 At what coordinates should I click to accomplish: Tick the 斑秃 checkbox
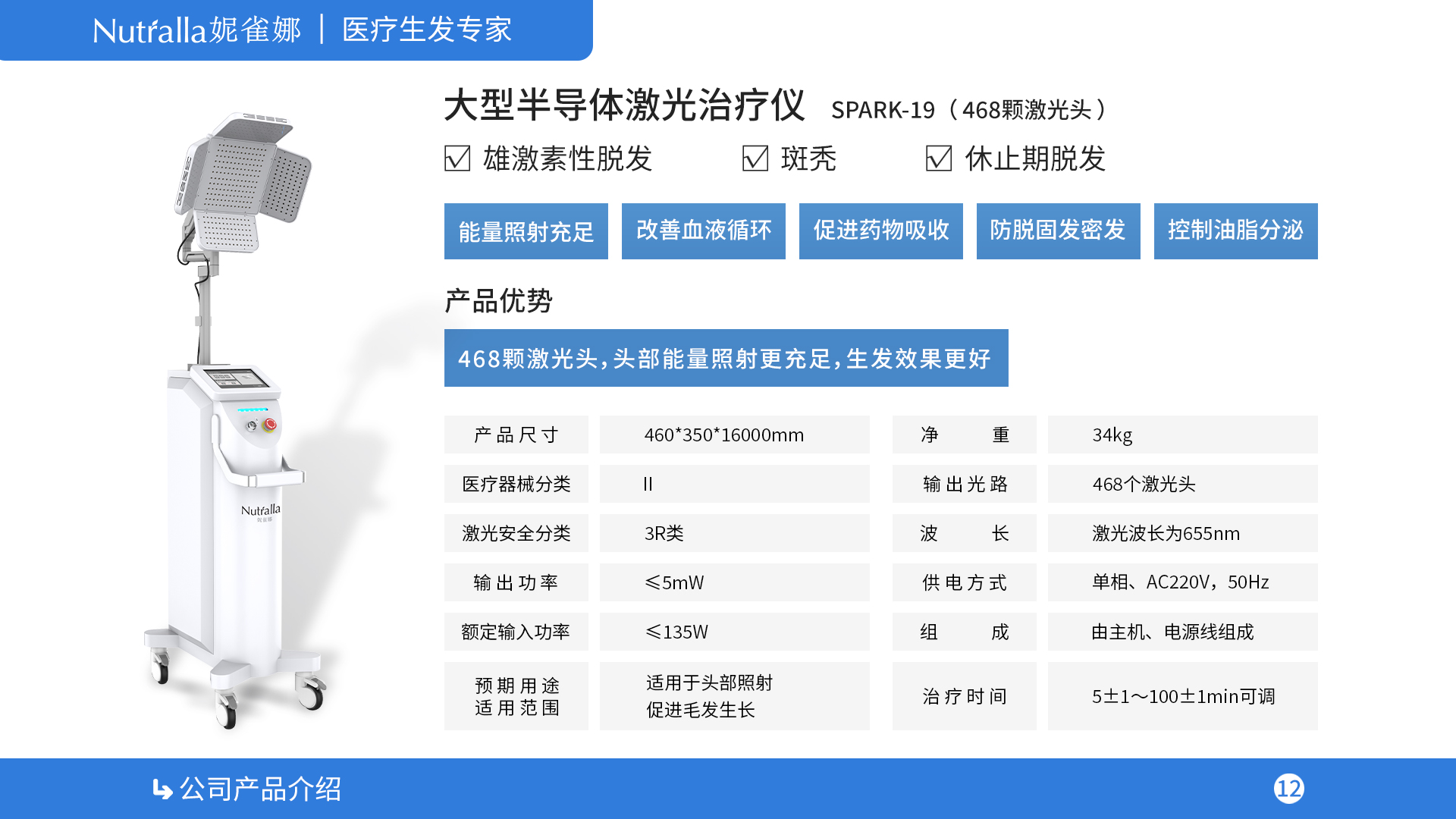click(755, 158)
